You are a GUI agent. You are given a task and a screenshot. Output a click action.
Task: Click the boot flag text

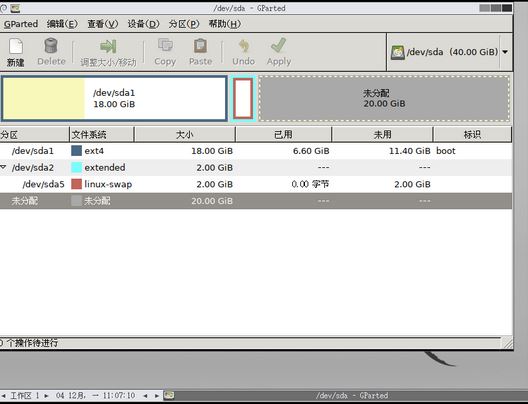pos(446,151)
